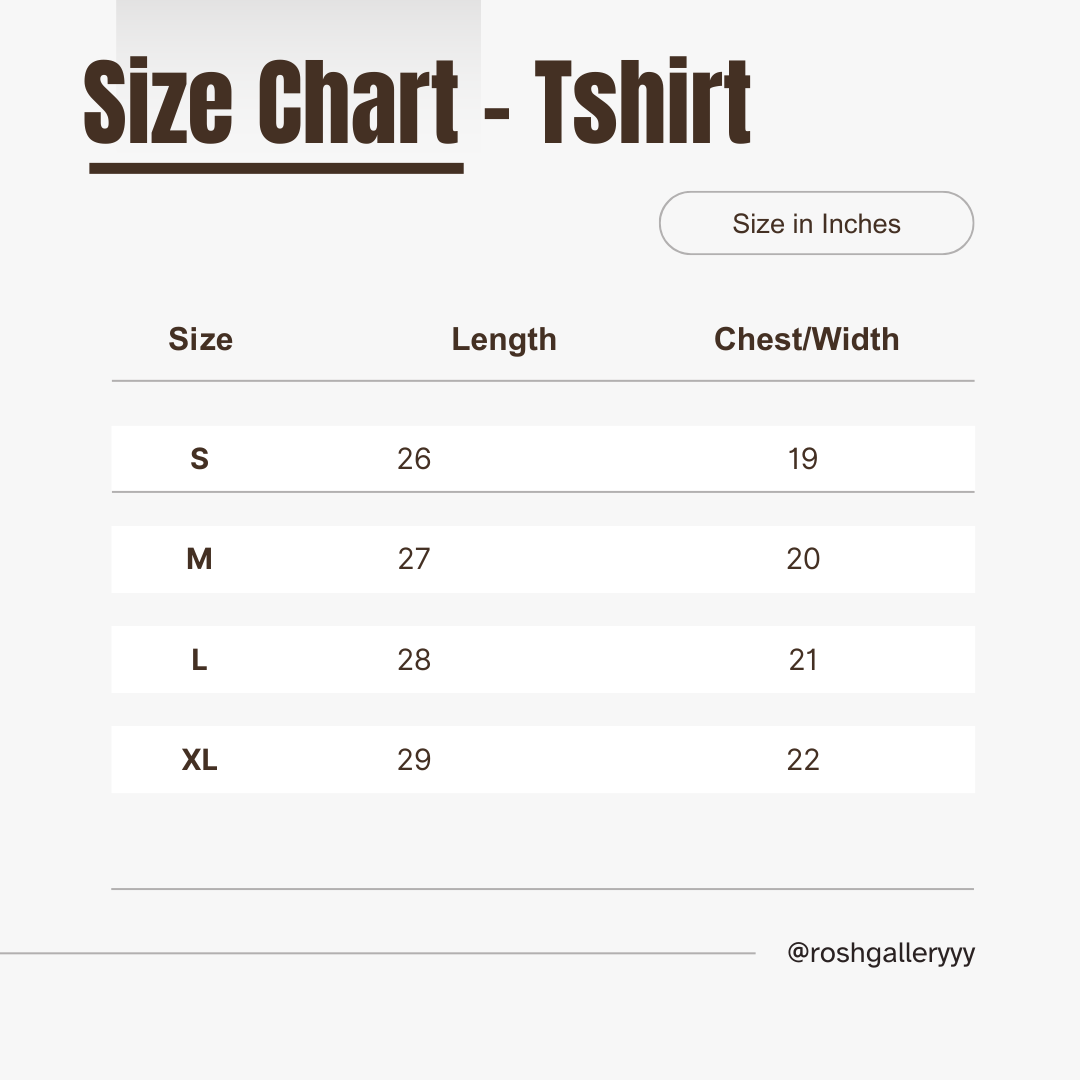Image resolution: width=1080 pixels, height=1080 pixels.
Task: Select the Size column header
Action: (200, 340)
